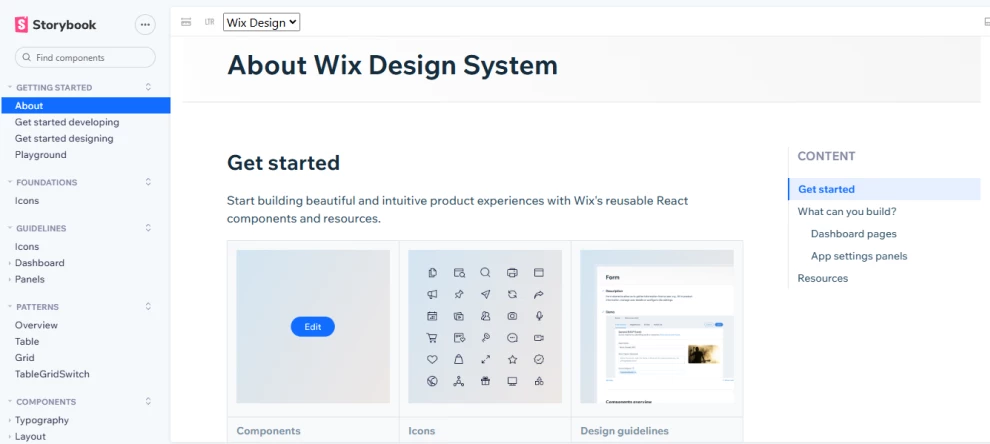Click the expand arrows icon in icons grid
This screenshot has height=444, width=990.
(485, 359)
